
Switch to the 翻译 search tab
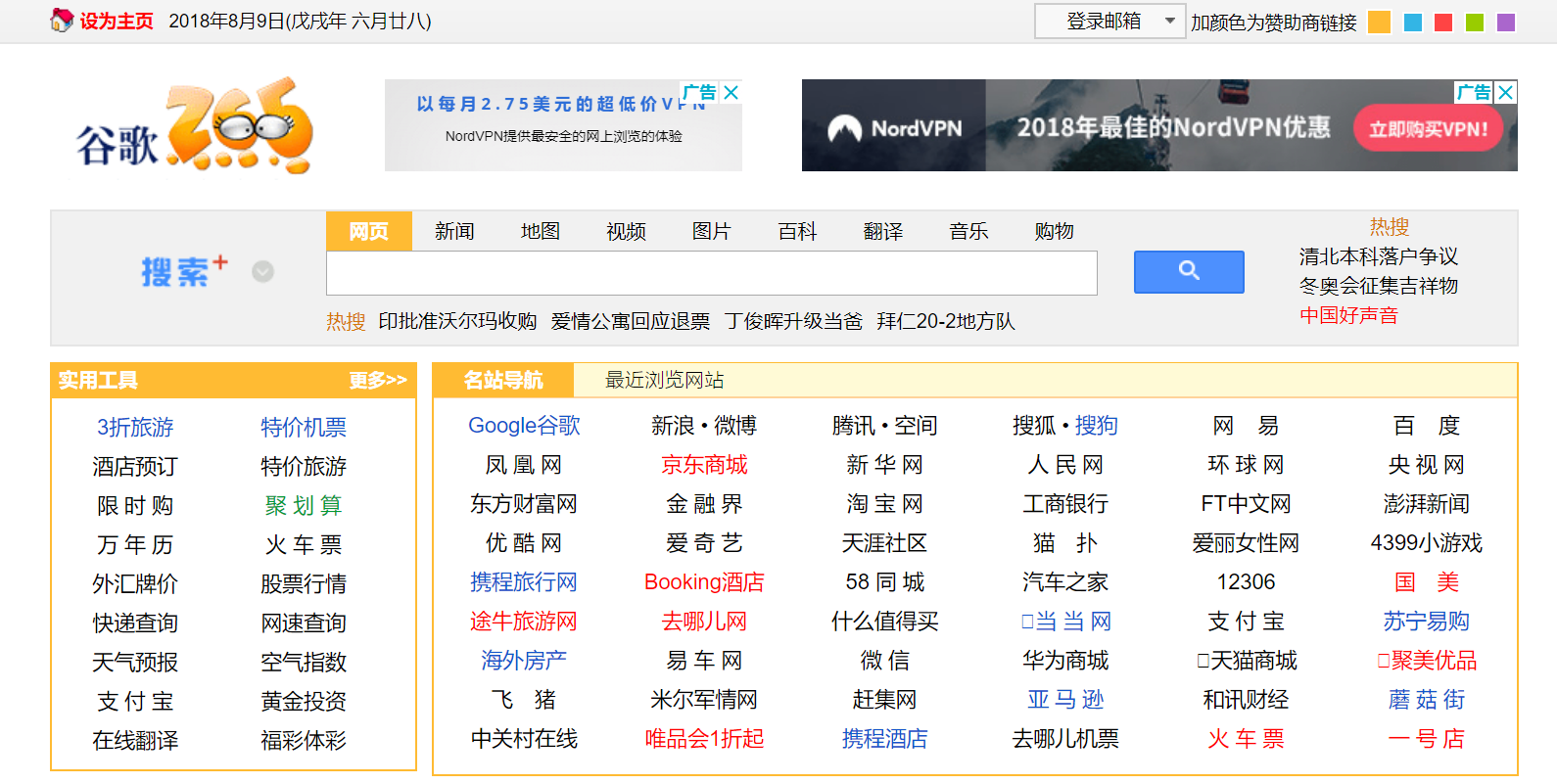[883, 231]
